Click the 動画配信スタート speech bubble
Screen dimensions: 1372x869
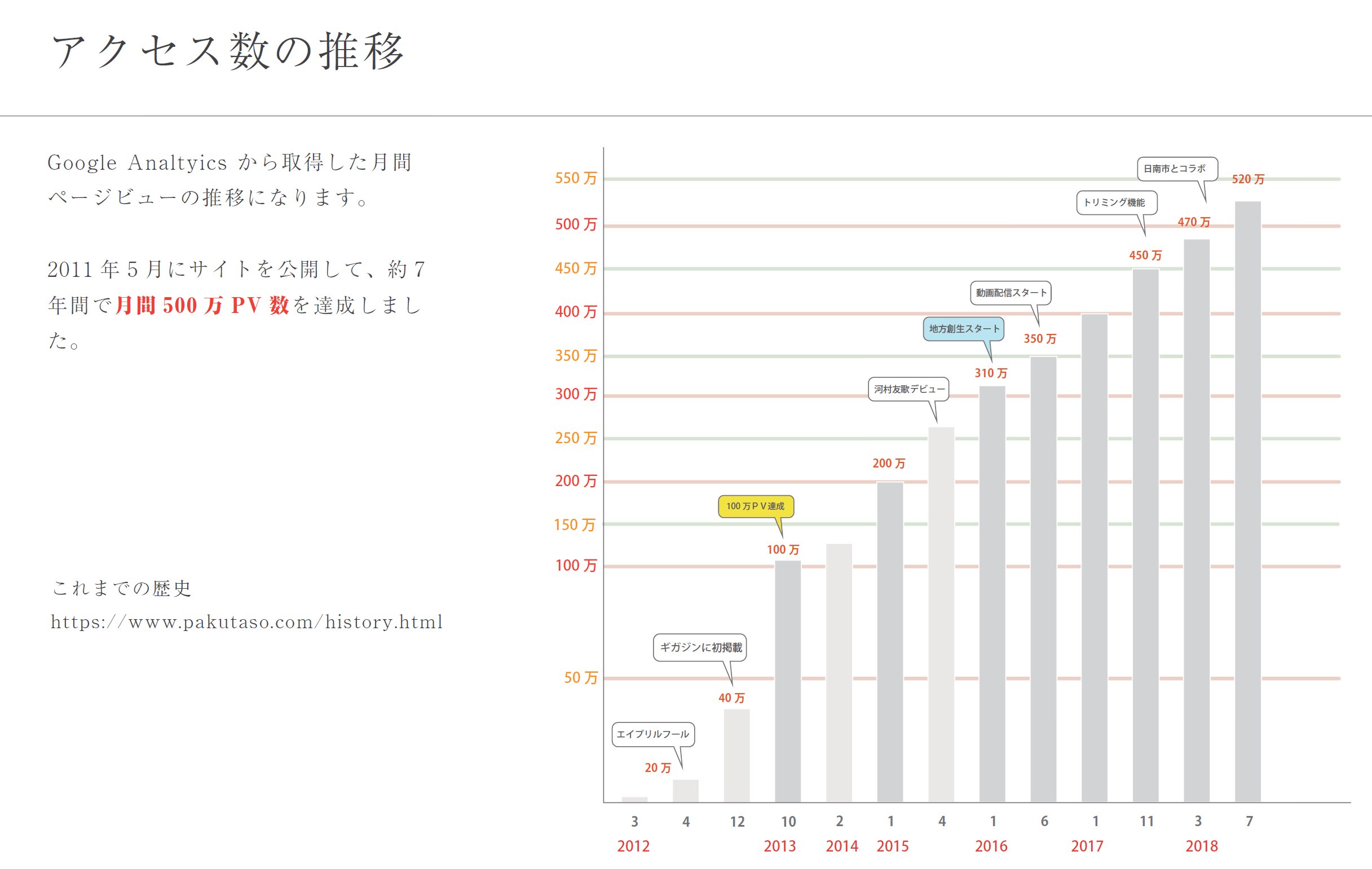pos(1011,293)
